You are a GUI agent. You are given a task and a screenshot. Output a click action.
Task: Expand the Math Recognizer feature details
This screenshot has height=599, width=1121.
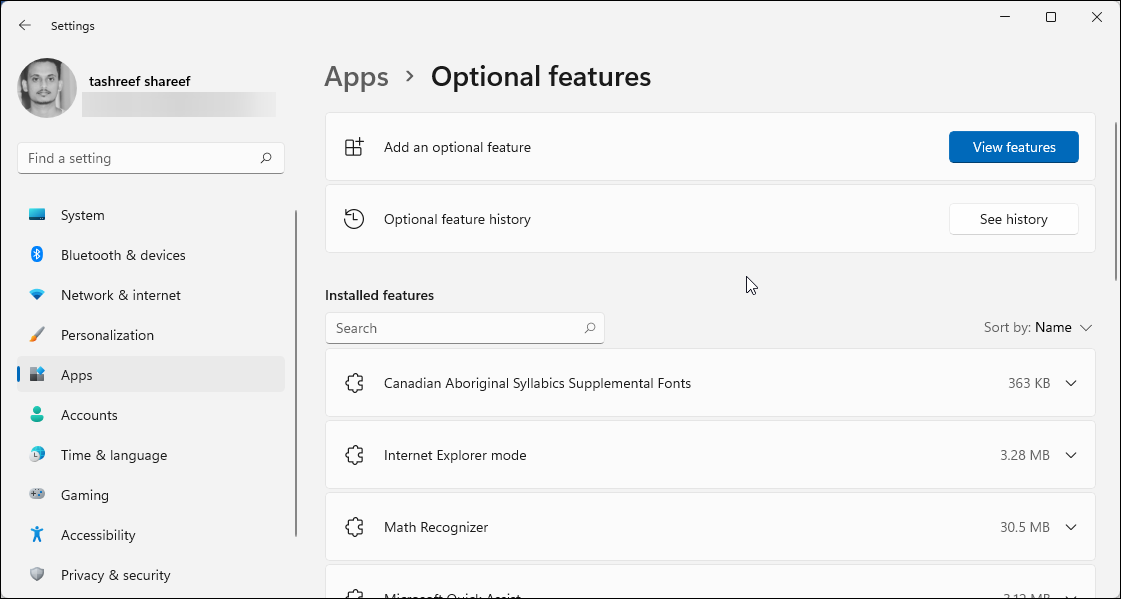(x=1071, y=527)
